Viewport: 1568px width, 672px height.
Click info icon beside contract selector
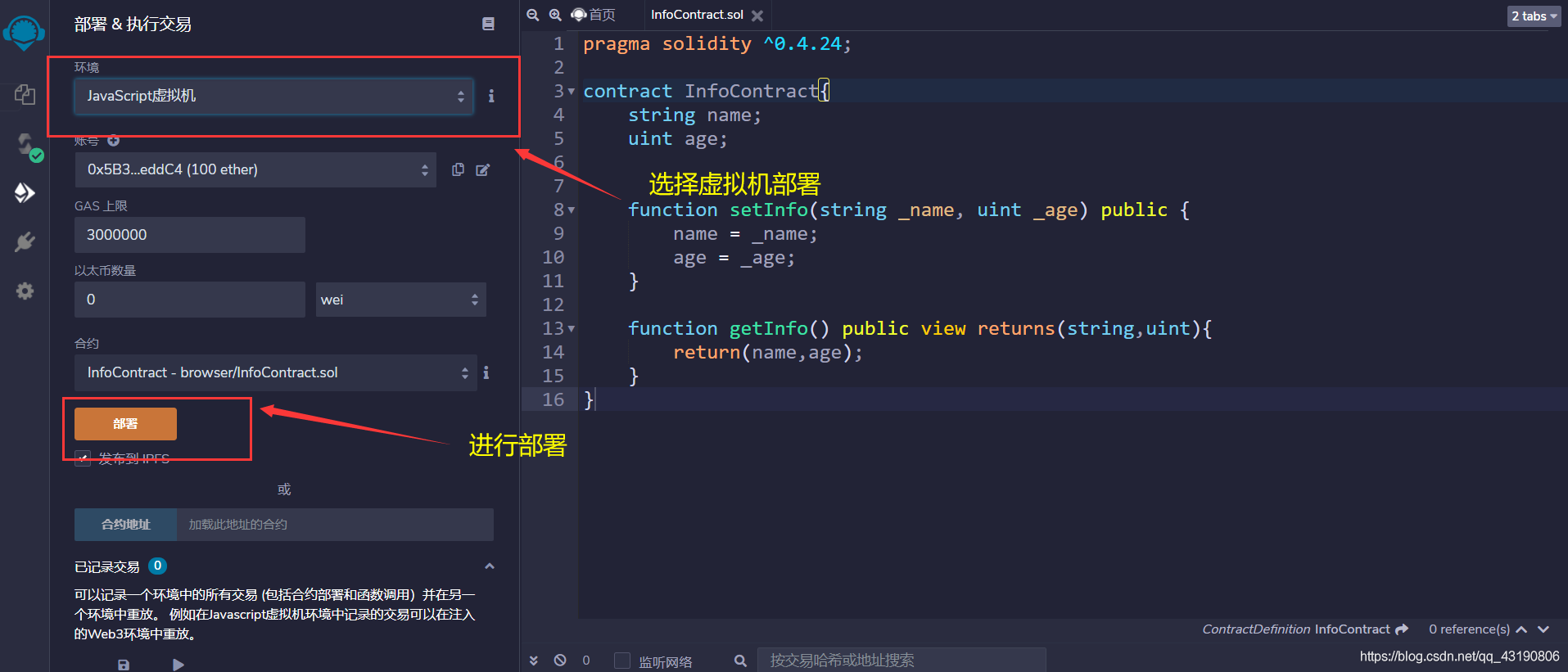(x=486, y=372)
